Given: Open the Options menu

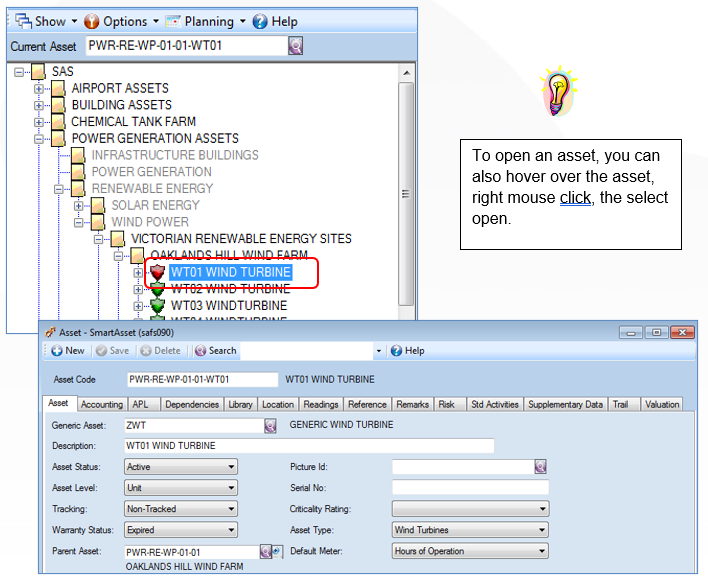Looking at the screenshot, I should pos(121,21).
